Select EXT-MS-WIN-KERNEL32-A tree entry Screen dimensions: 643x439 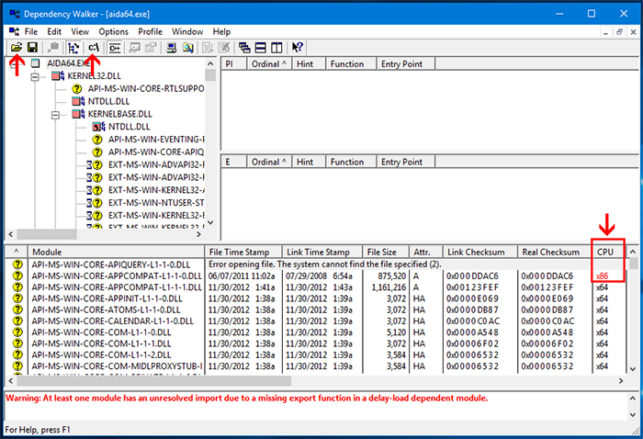(x=156, y=190)
